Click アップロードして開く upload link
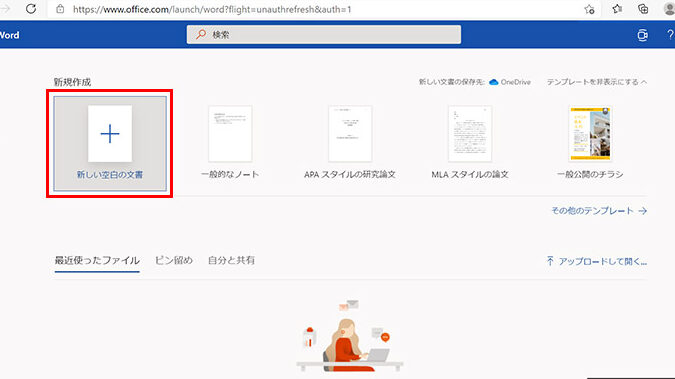The image size is (675, 379). [x=597, y=261]
